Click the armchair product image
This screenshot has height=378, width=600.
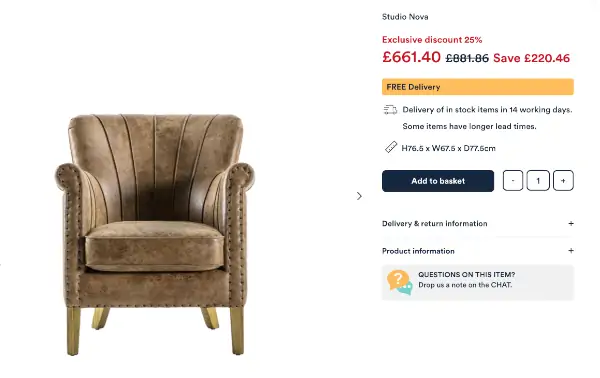(154, 234)
